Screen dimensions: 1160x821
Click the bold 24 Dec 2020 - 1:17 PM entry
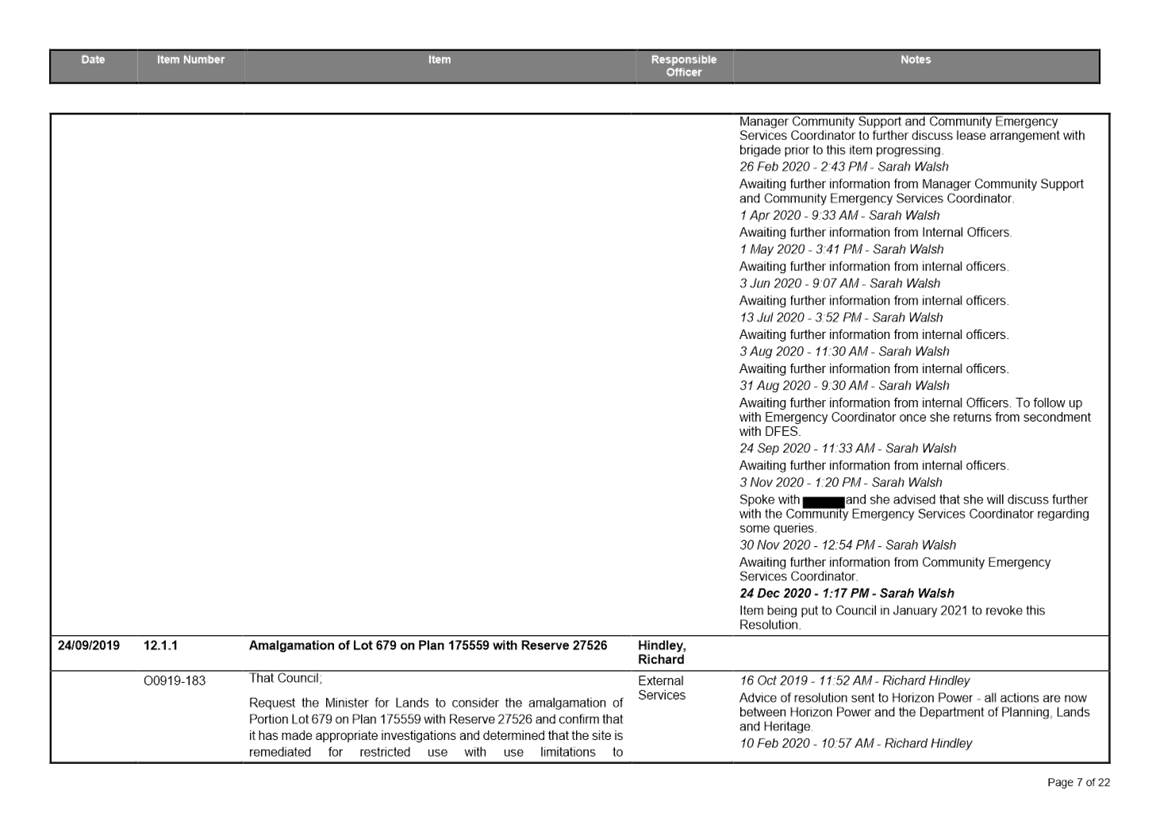tap(847, 593)
